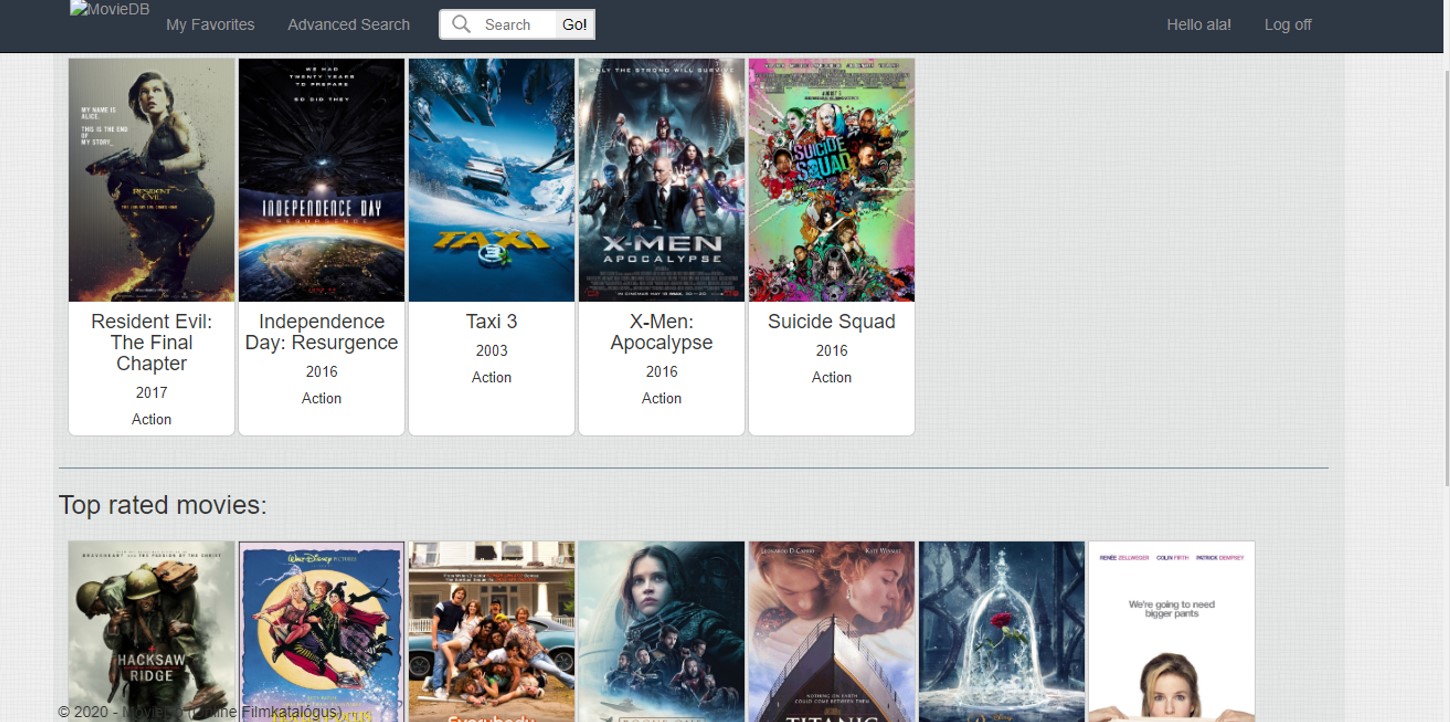The width and height of the screenshot is (1450, 722).
Task: Open the Everybody Wants Some poster
Action: pos(492,632)
